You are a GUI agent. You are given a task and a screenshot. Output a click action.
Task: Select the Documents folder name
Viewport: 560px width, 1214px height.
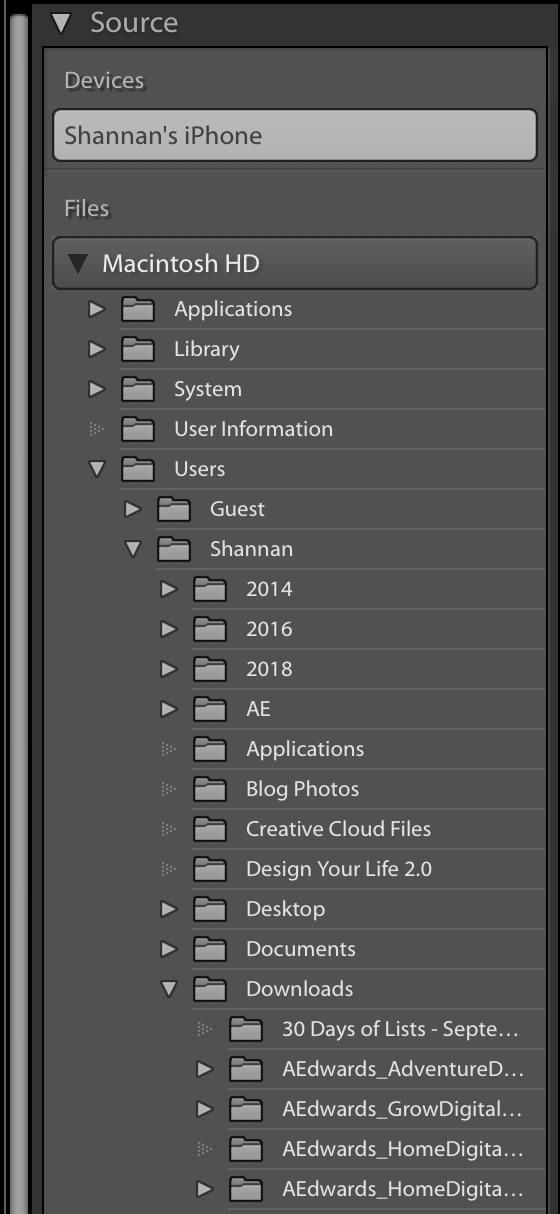coord(301,949)
